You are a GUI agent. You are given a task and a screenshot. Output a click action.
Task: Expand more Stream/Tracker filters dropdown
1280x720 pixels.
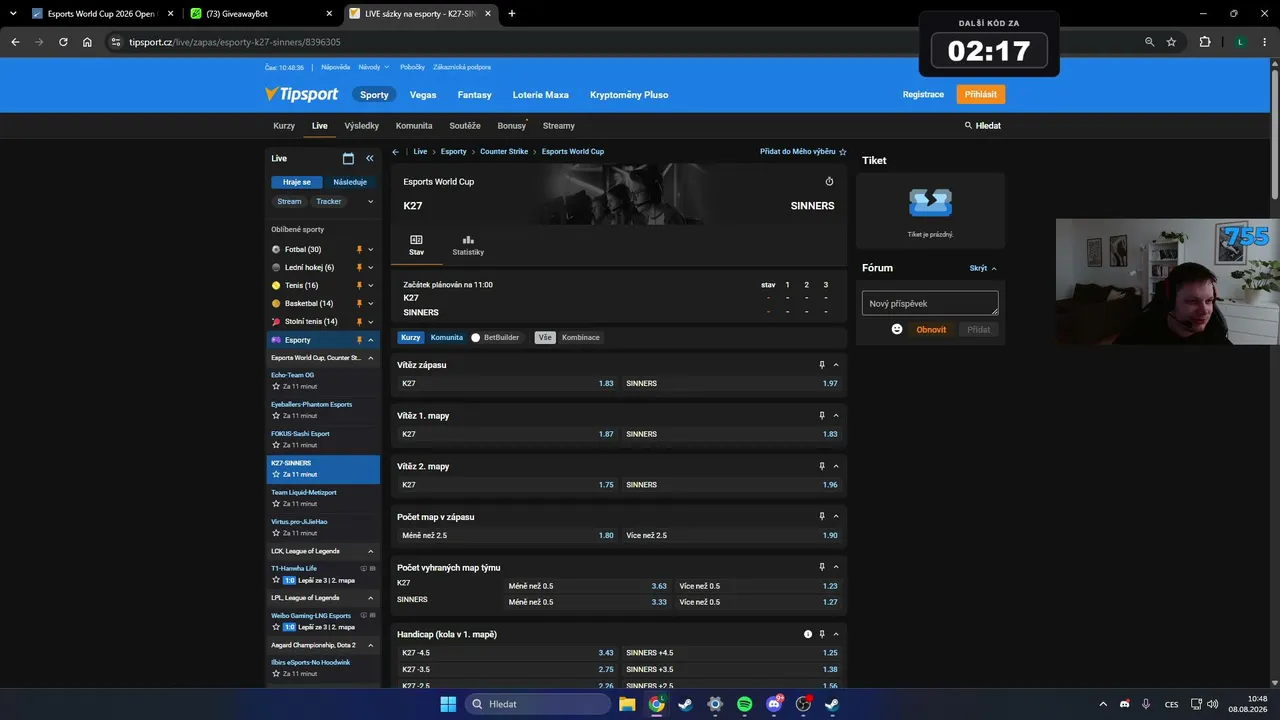(371, 202)
